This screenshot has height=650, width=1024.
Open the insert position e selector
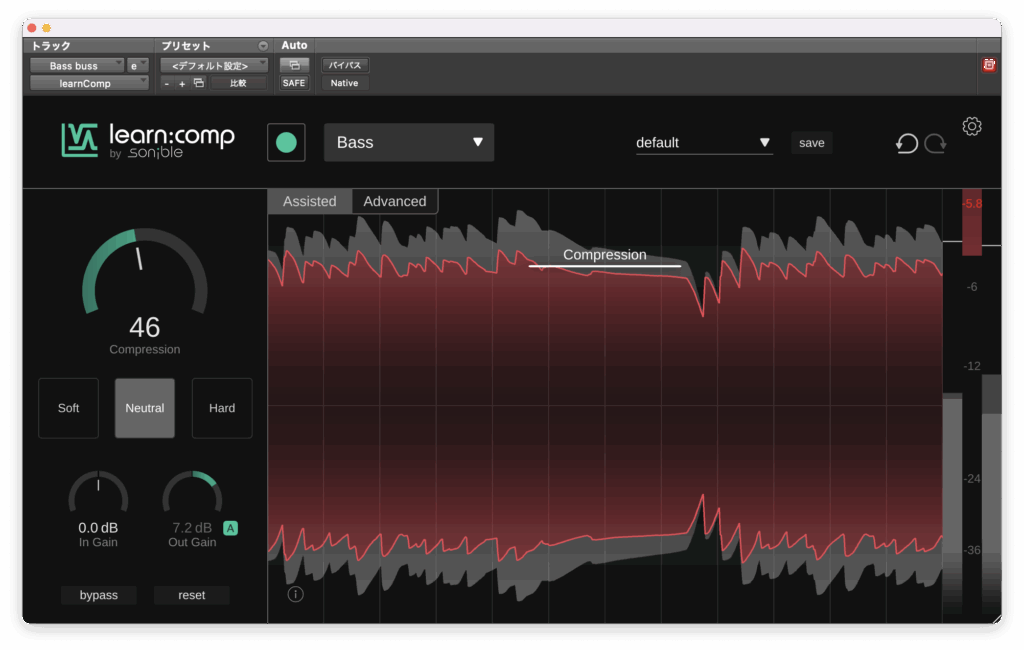(137, 65)
